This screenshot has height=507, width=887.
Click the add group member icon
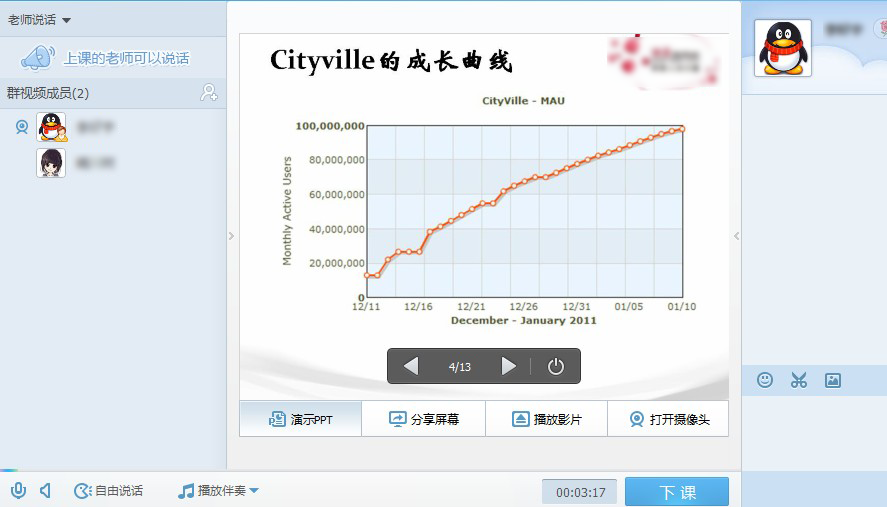point(209,93)
